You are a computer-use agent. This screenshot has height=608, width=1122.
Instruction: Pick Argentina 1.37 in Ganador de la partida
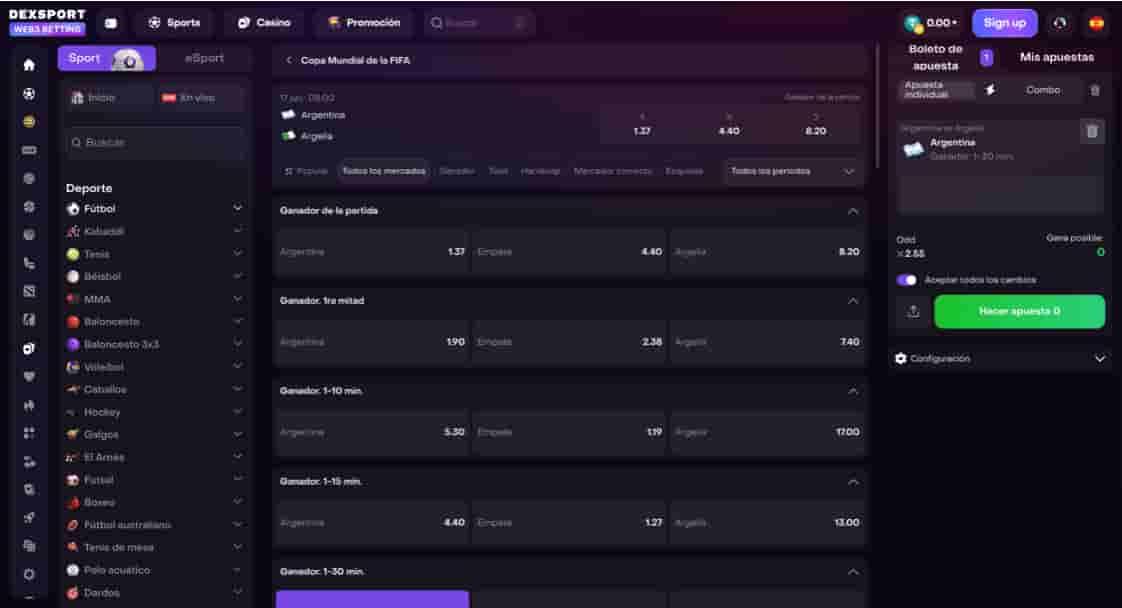372,252
